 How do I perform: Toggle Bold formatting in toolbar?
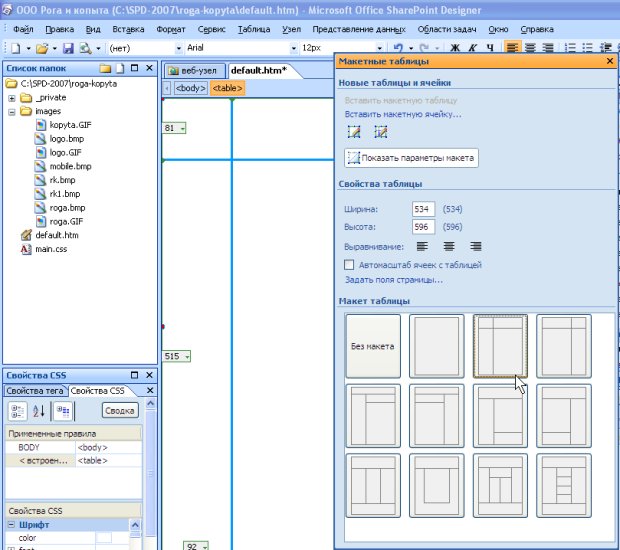click(455, 48)
